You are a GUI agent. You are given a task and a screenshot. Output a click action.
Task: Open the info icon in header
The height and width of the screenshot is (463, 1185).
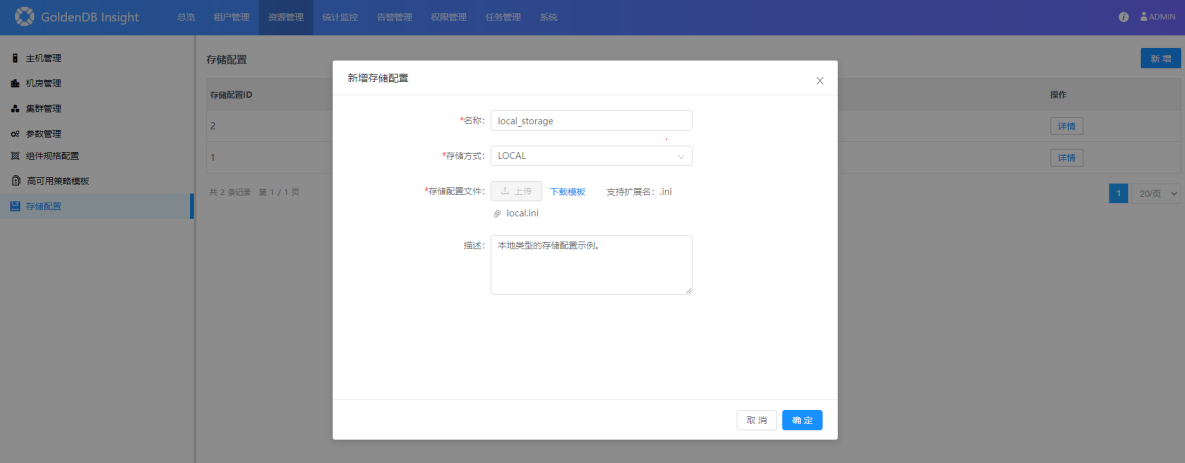coord(1124,17)
